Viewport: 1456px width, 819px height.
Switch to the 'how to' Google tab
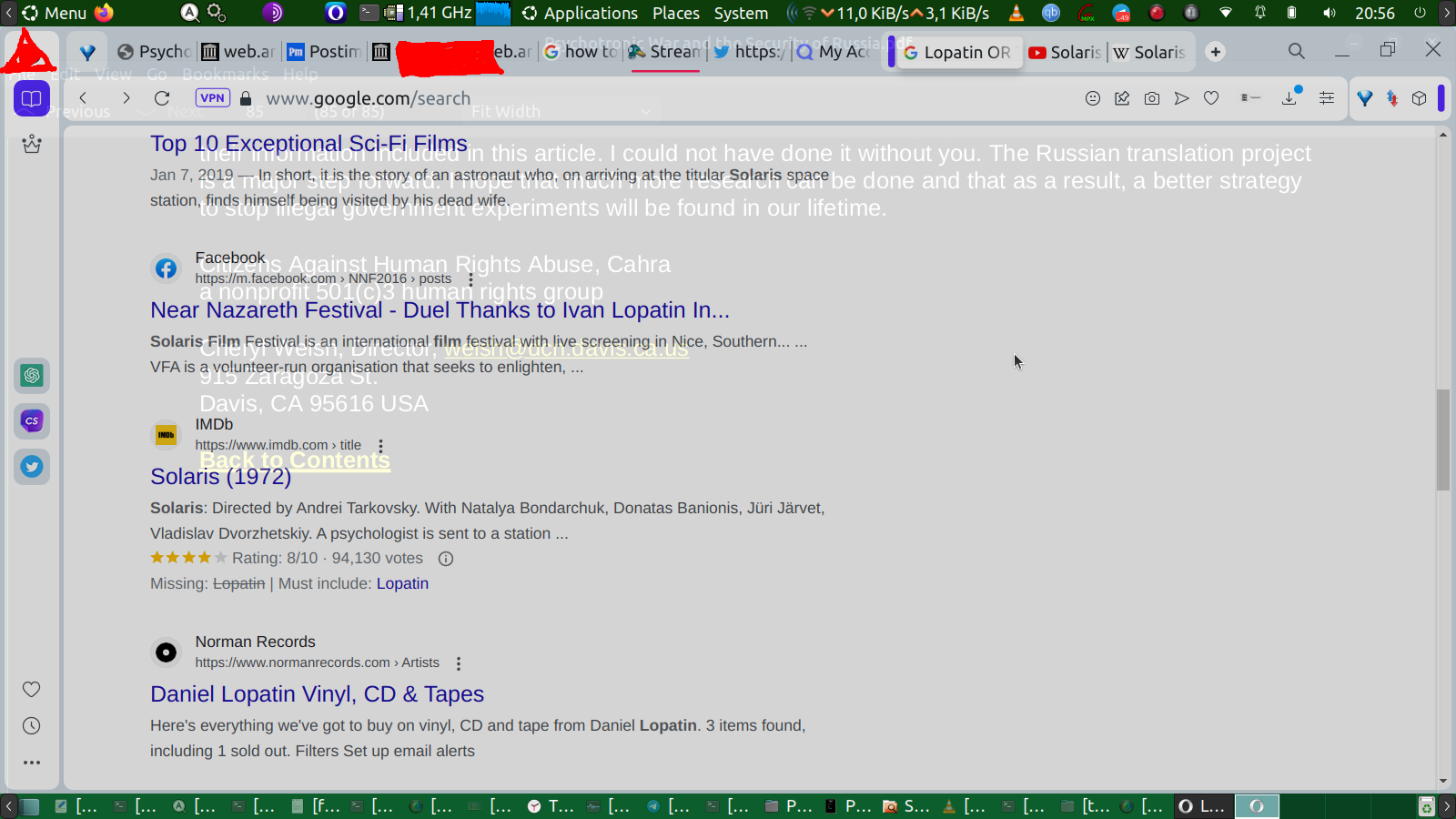581,52
